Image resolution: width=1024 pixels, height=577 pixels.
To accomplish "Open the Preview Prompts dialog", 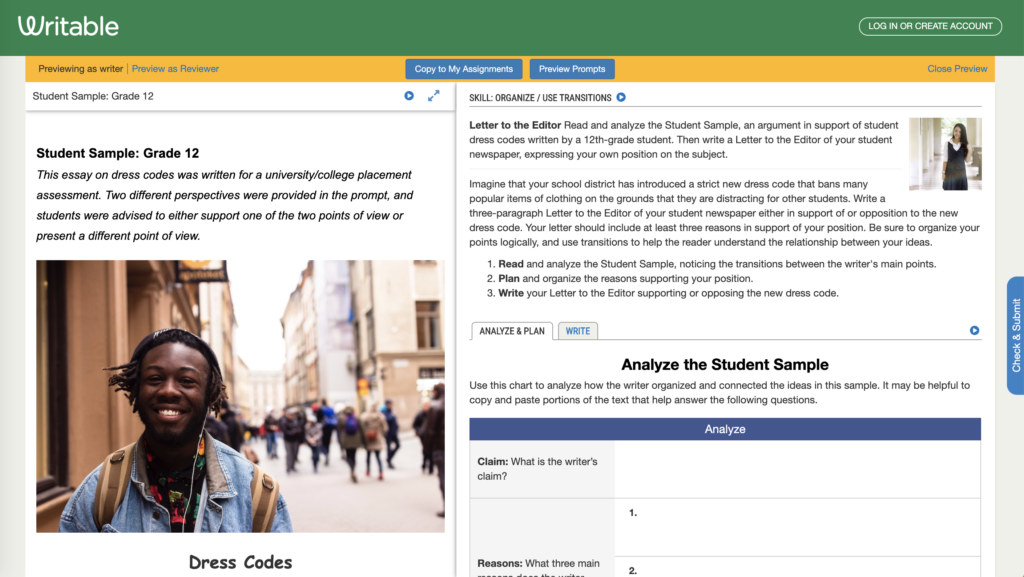I will pyautogui.click(x=571, y=69).
